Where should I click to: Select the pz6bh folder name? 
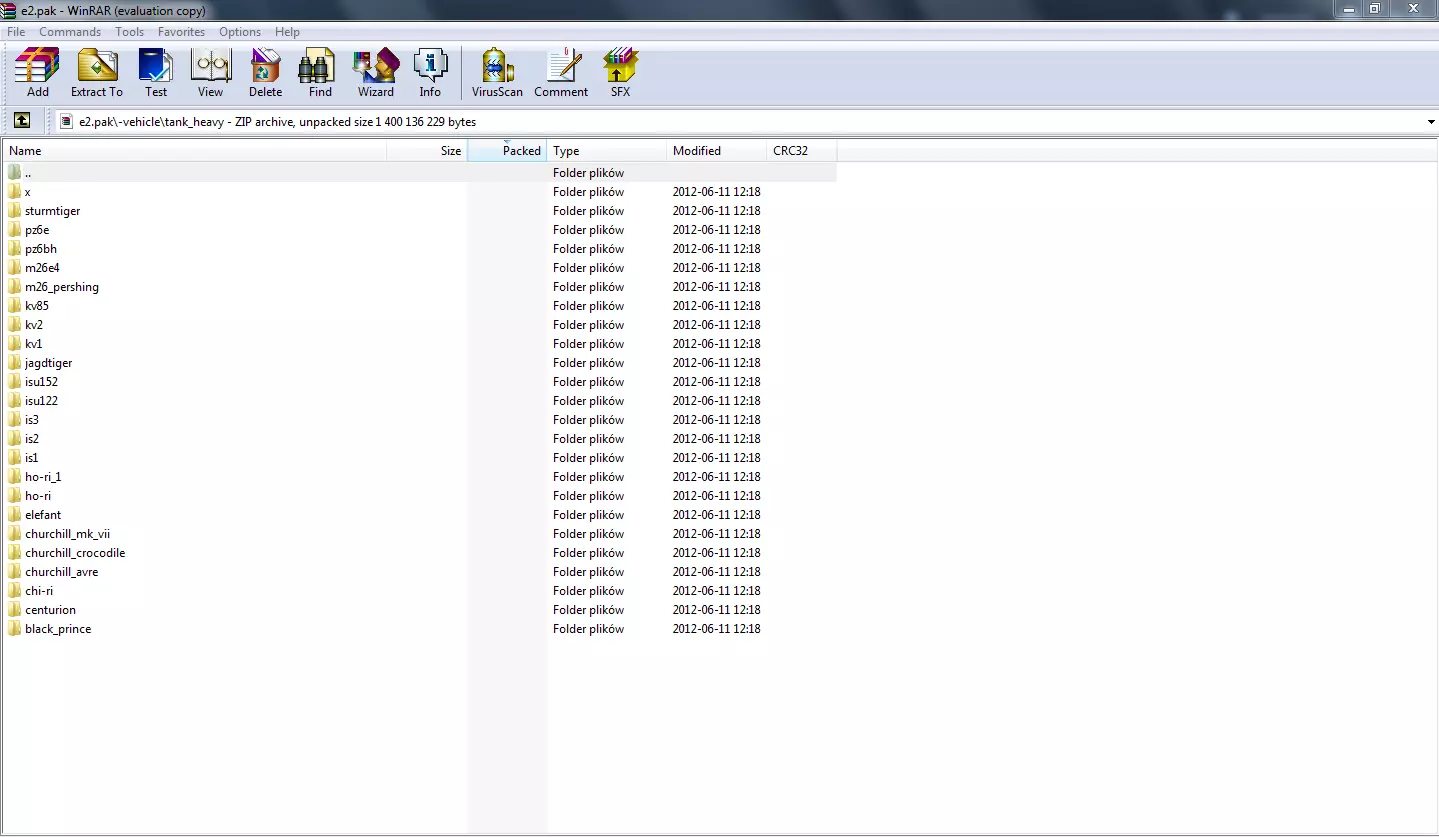click(x=41, y=249)
